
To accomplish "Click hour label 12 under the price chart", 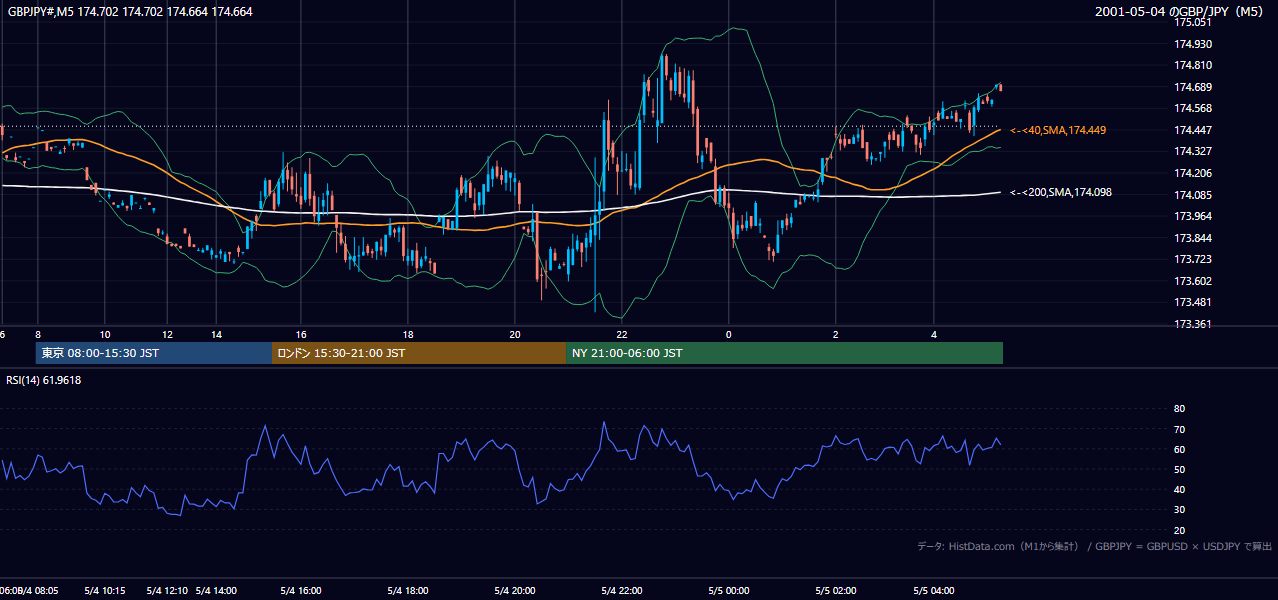I will (167, 334).
